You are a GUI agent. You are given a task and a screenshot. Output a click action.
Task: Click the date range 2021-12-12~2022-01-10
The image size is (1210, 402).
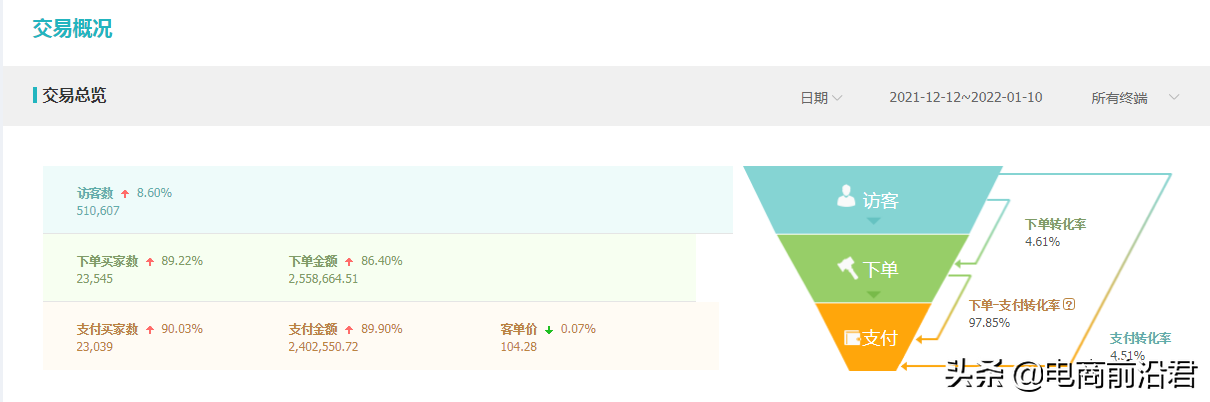point(966,97)
